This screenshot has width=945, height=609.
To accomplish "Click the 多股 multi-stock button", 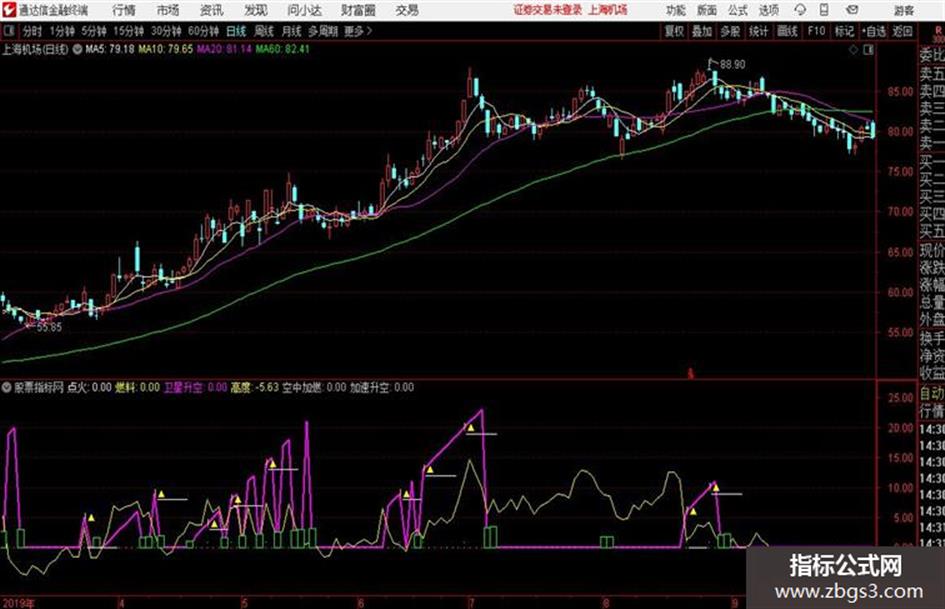I will coord(730,31).
